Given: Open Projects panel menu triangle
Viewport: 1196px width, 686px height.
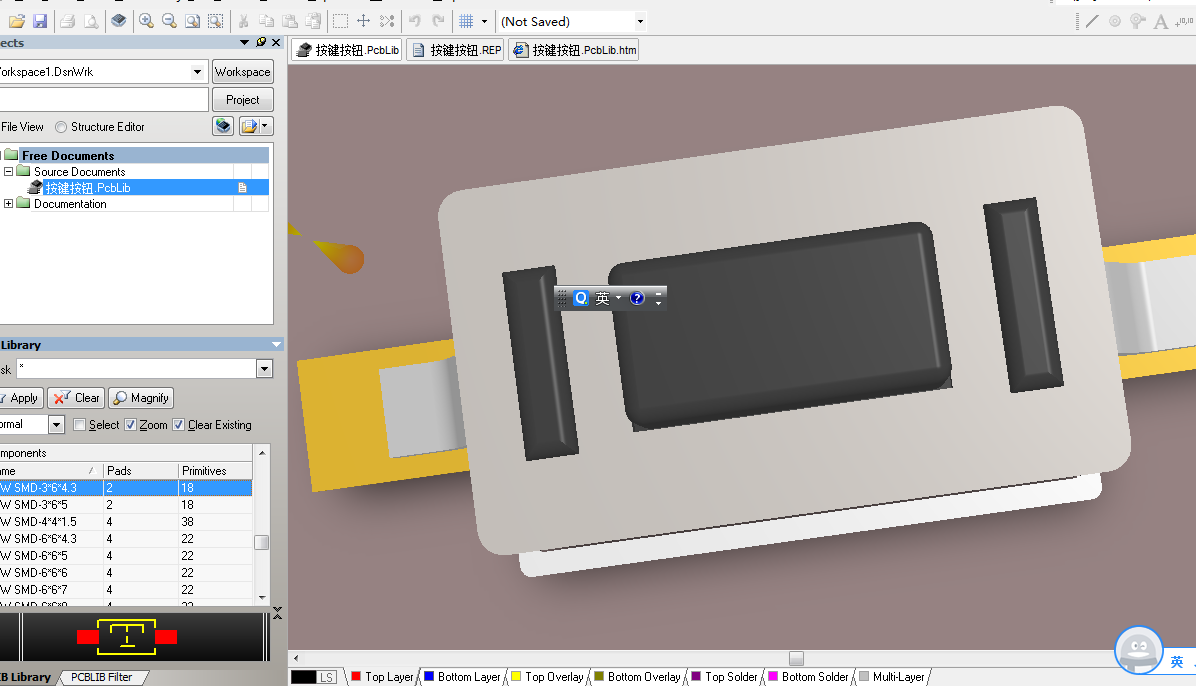Looking at the screenshot, I should pyautogui.click(x=244, y=43).
